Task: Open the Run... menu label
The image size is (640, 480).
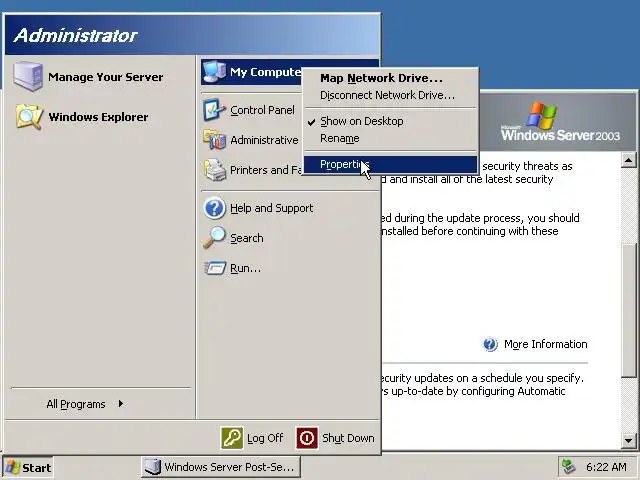Action: [x=245, y=268]
